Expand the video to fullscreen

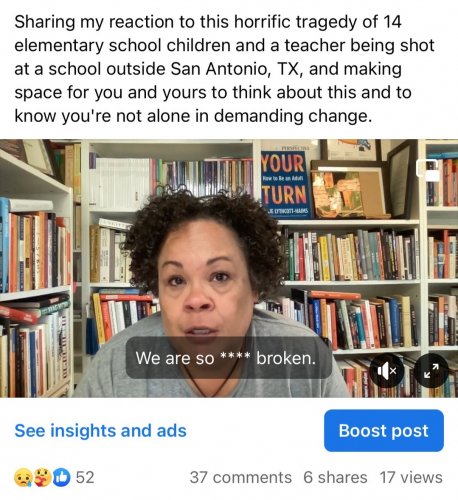tap(431, 370)
